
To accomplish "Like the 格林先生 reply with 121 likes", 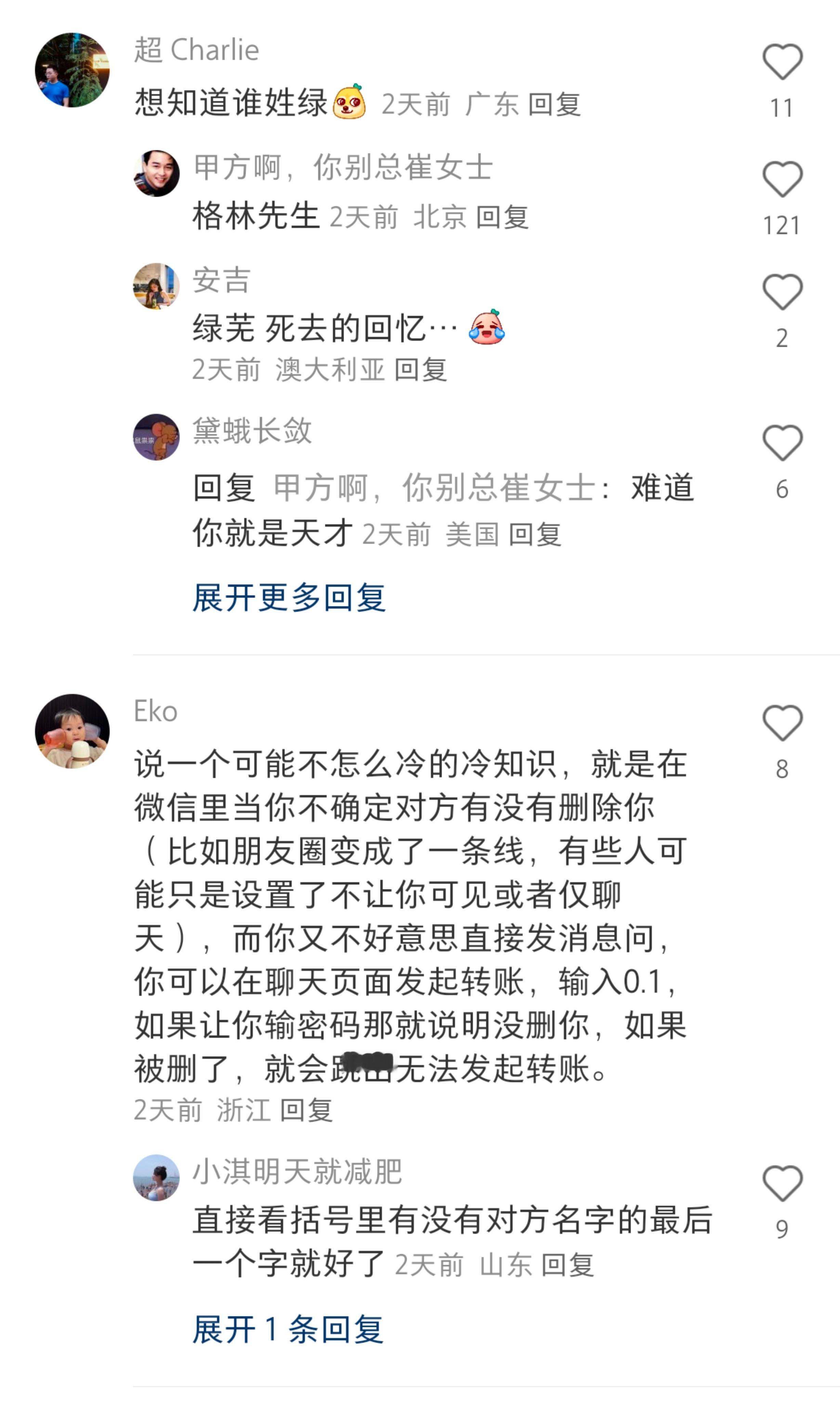I will [782, 180].
